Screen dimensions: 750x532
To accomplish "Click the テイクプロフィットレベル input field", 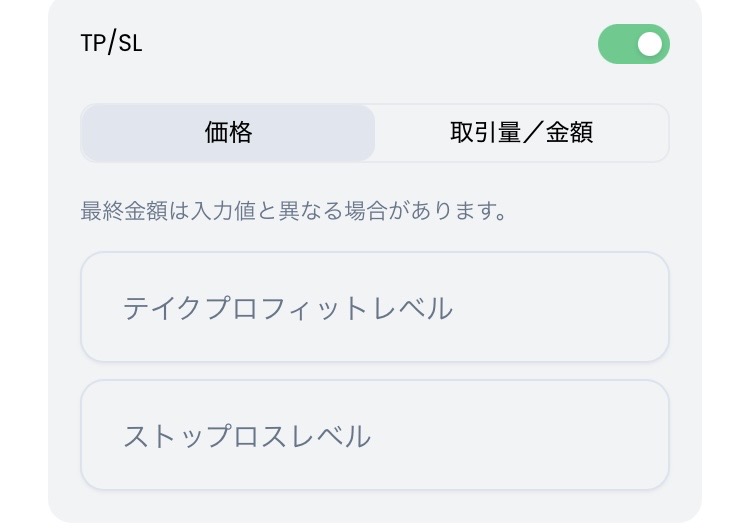I will (x=375, y=307).
